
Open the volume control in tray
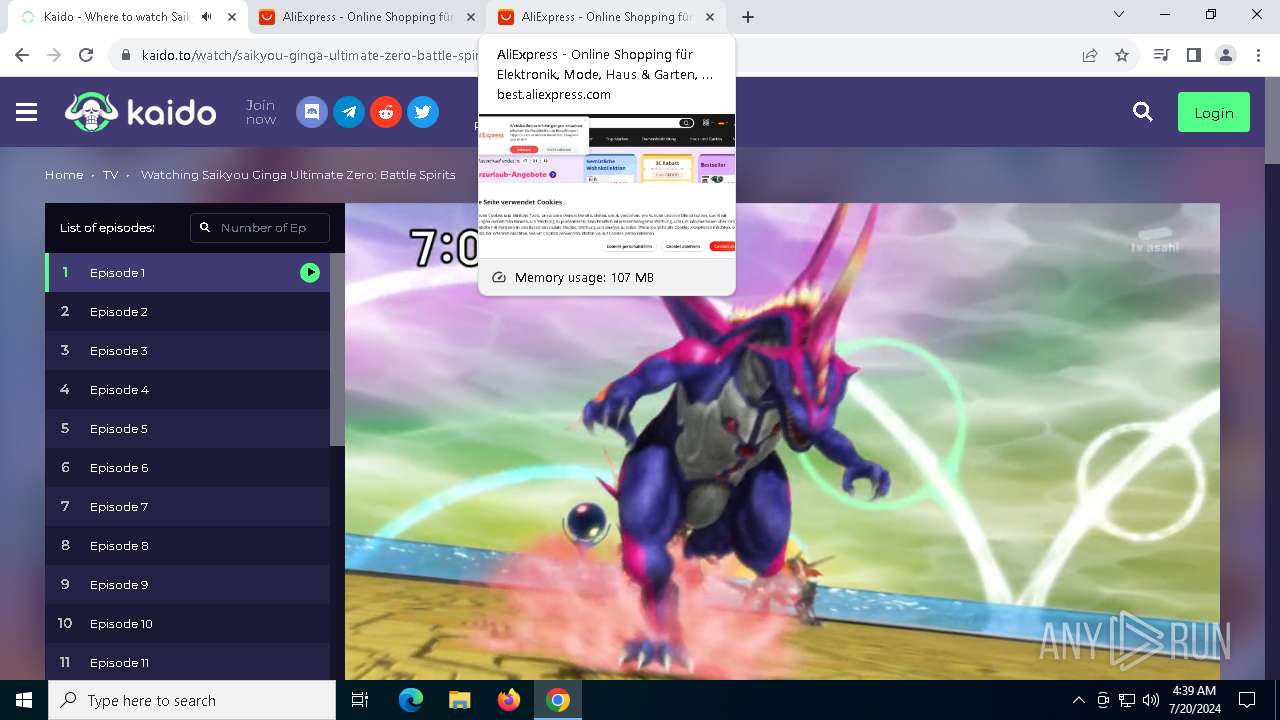point(1151,700)
